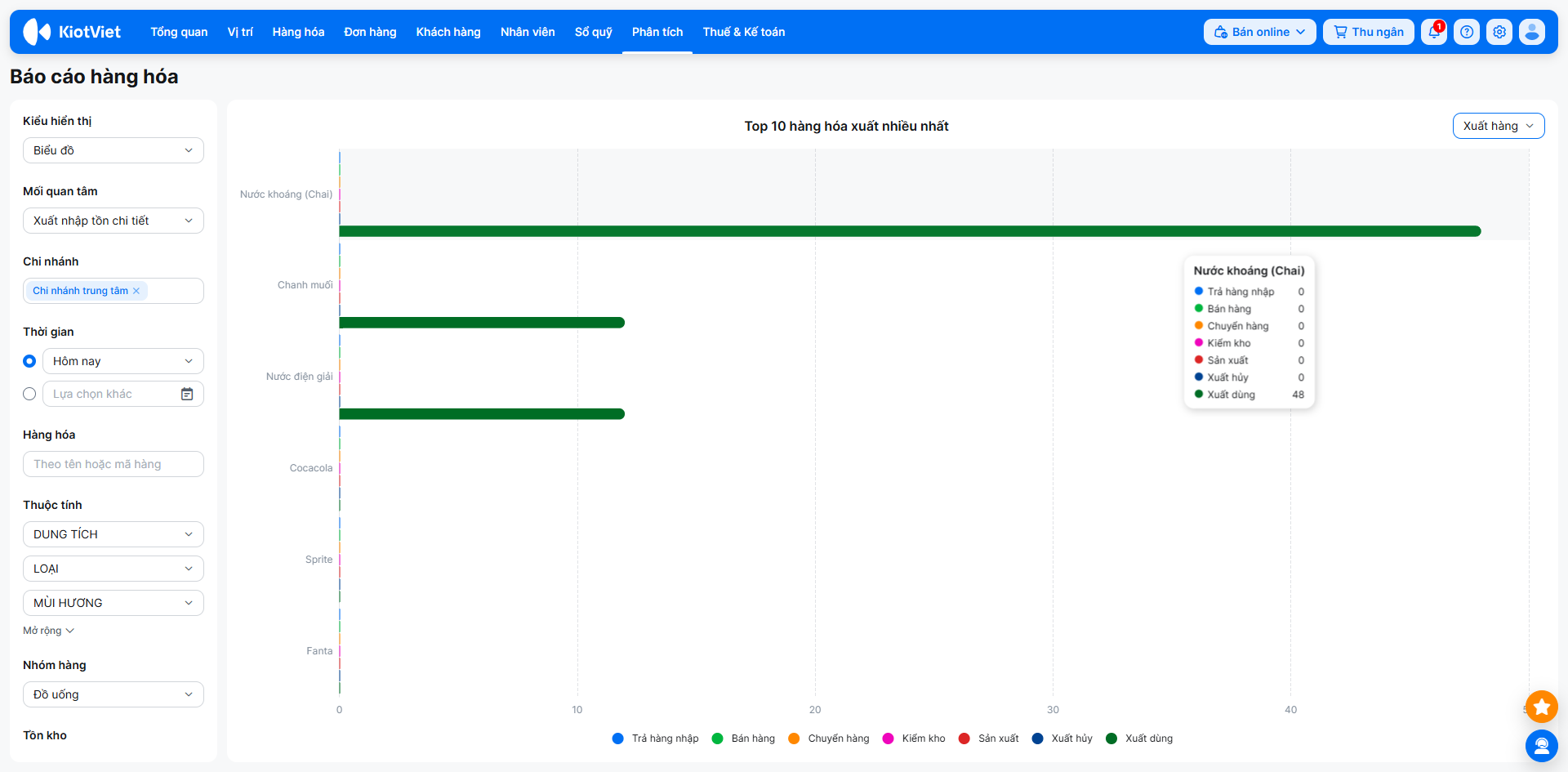Toggle Sản xuất legend series
The width and height of the screenshot is (1568, 772).
989,739
